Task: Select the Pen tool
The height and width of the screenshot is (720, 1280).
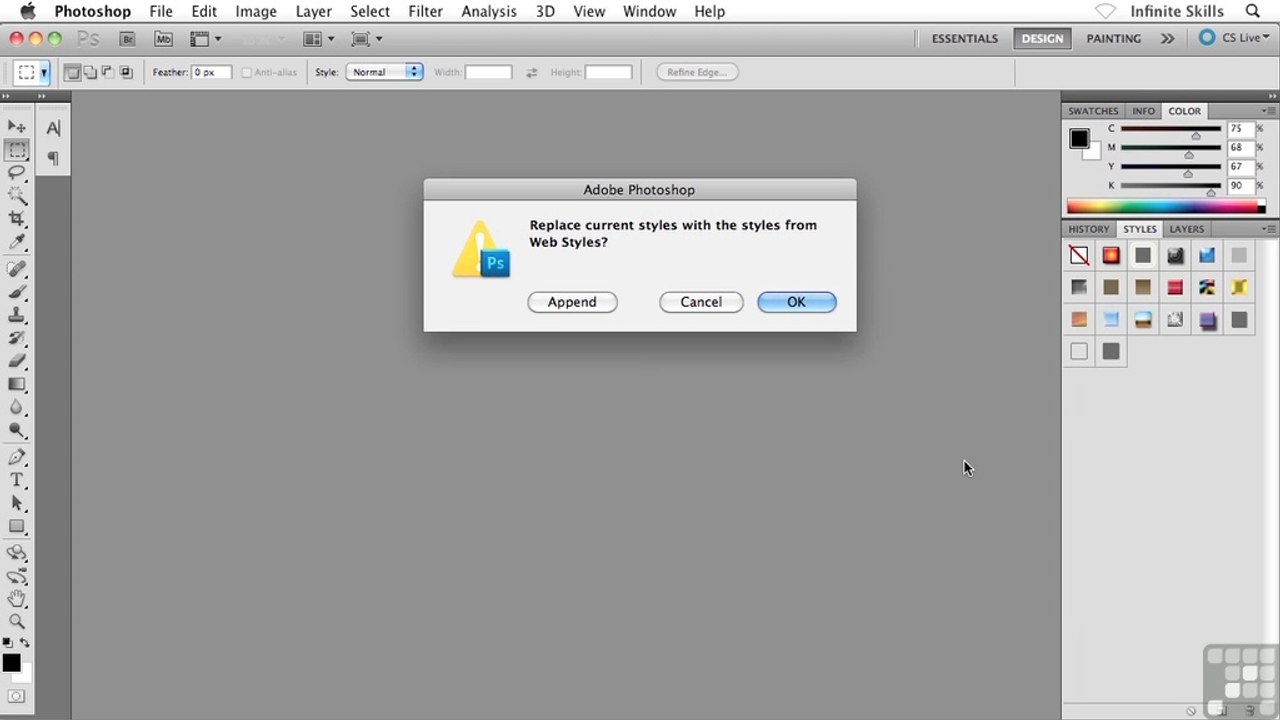Action: point(17,457)
